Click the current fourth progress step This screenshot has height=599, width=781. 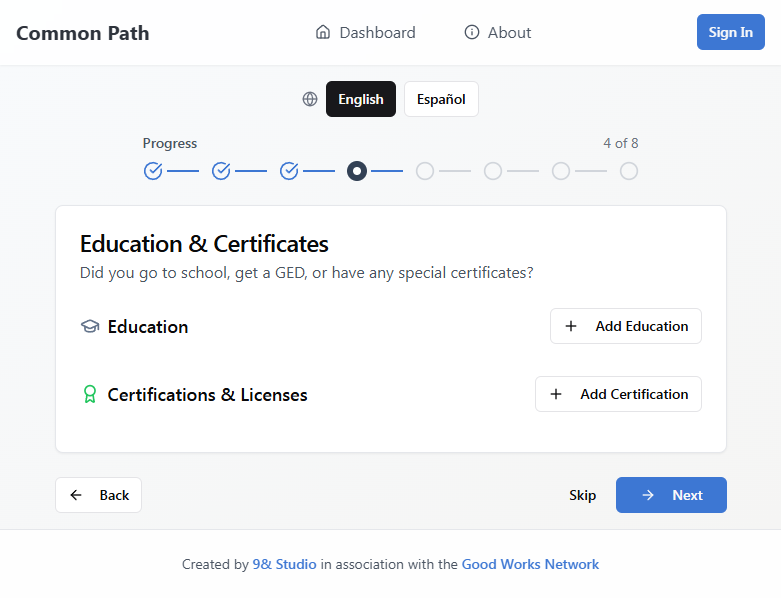(x=357, y=171)
